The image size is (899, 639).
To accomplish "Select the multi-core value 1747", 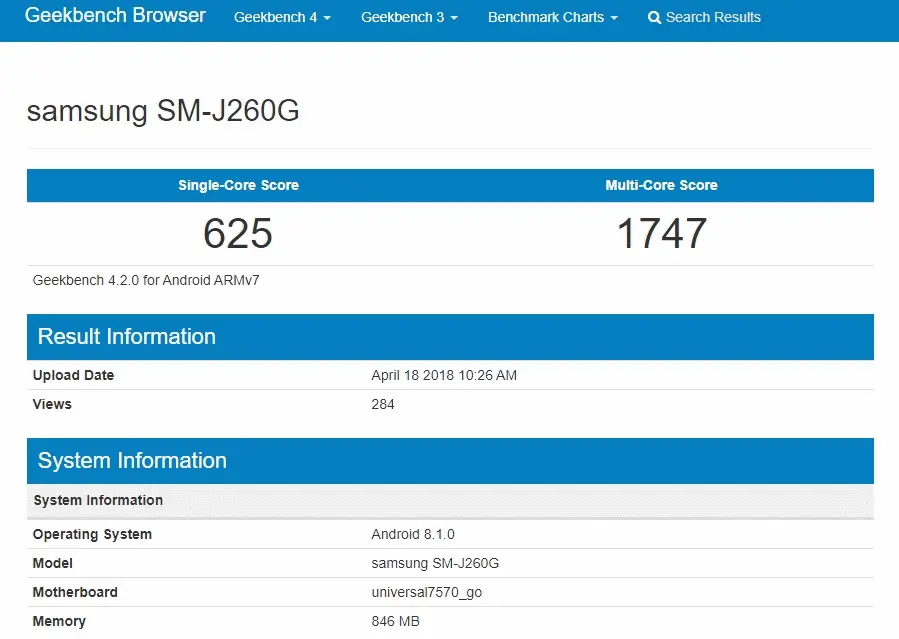I will [662, 233].
